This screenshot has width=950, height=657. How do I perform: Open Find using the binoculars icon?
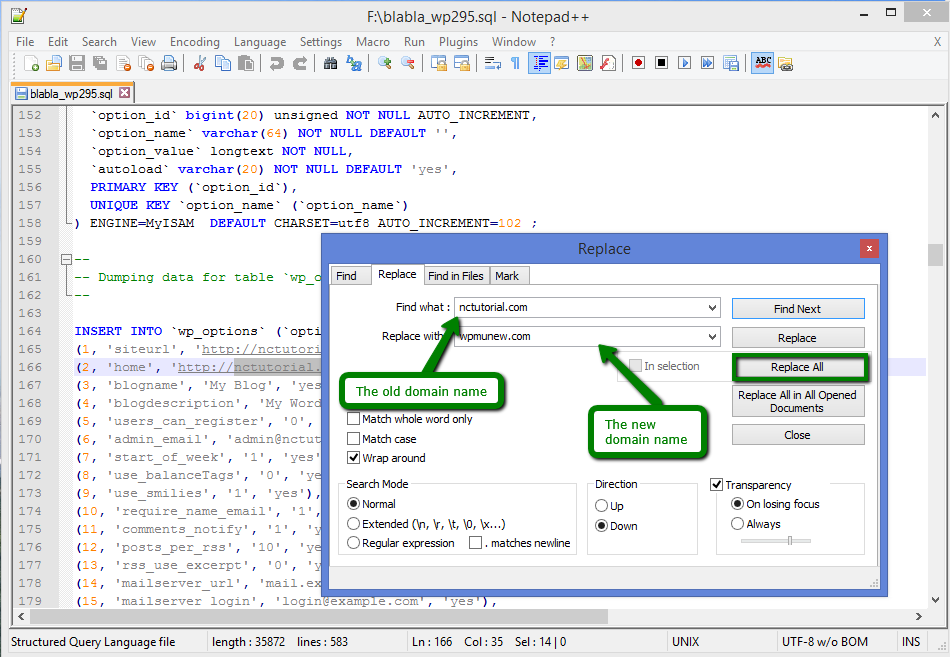coord(330,63)
